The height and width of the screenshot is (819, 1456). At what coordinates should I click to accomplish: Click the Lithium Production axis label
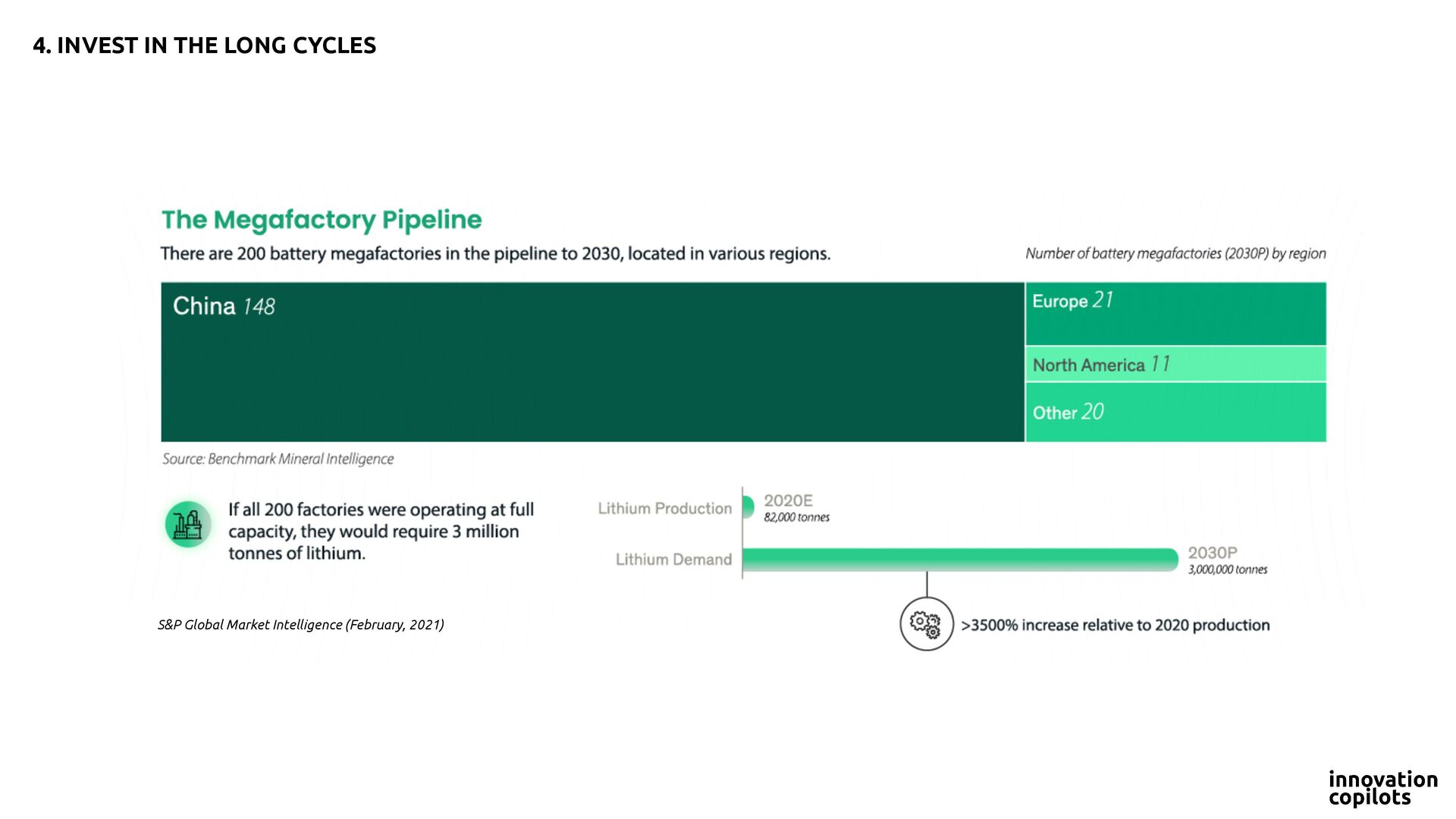point(664,509)
